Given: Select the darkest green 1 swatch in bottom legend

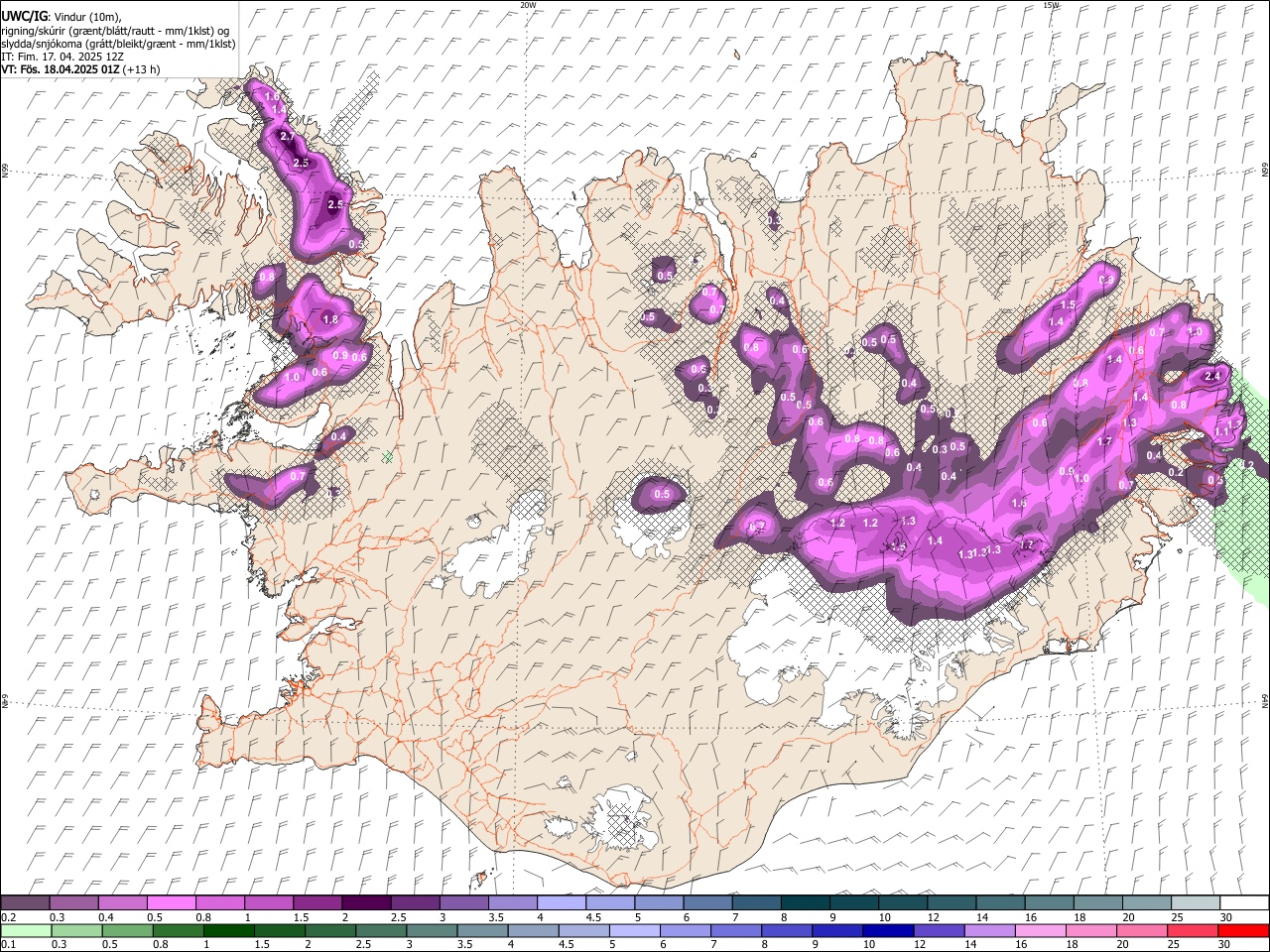Looking at the screenshot, I should pyautogui.click(x=228, y=931).
